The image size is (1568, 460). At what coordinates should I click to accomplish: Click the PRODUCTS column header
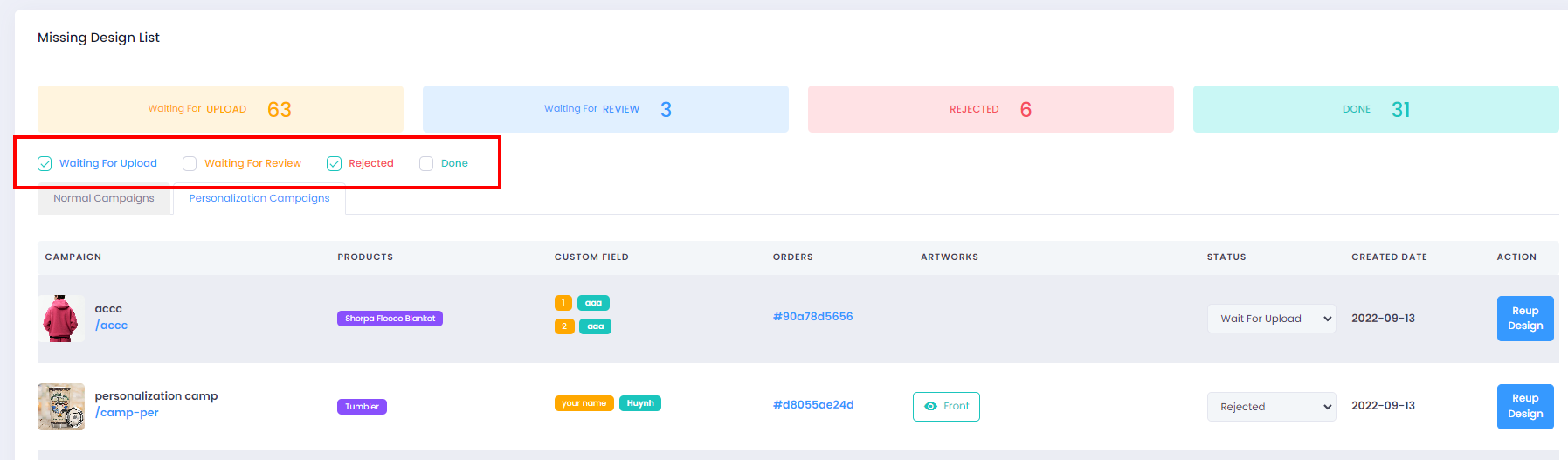pos(365,257)
